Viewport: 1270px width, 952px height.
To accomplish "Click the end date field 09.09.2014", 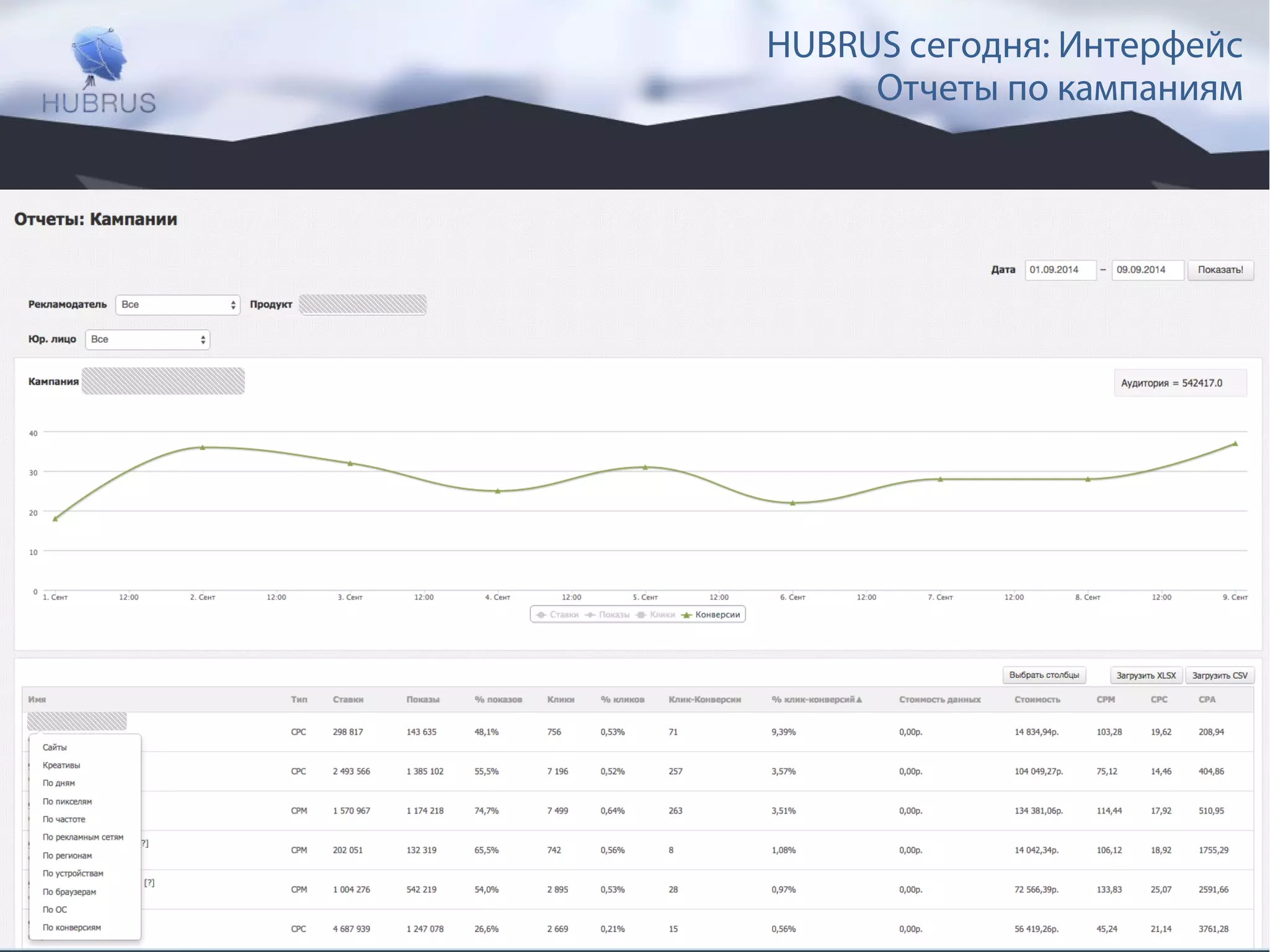I will 1147,270.
